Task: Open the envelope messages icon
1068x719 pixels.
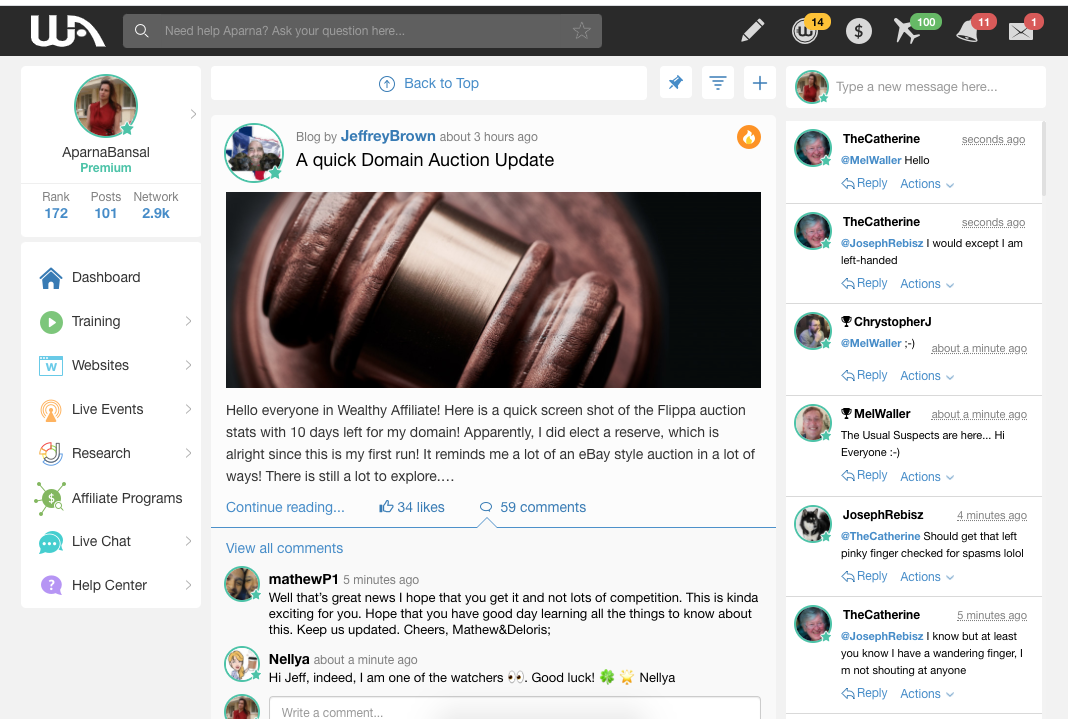Action: coord(1020,31)
